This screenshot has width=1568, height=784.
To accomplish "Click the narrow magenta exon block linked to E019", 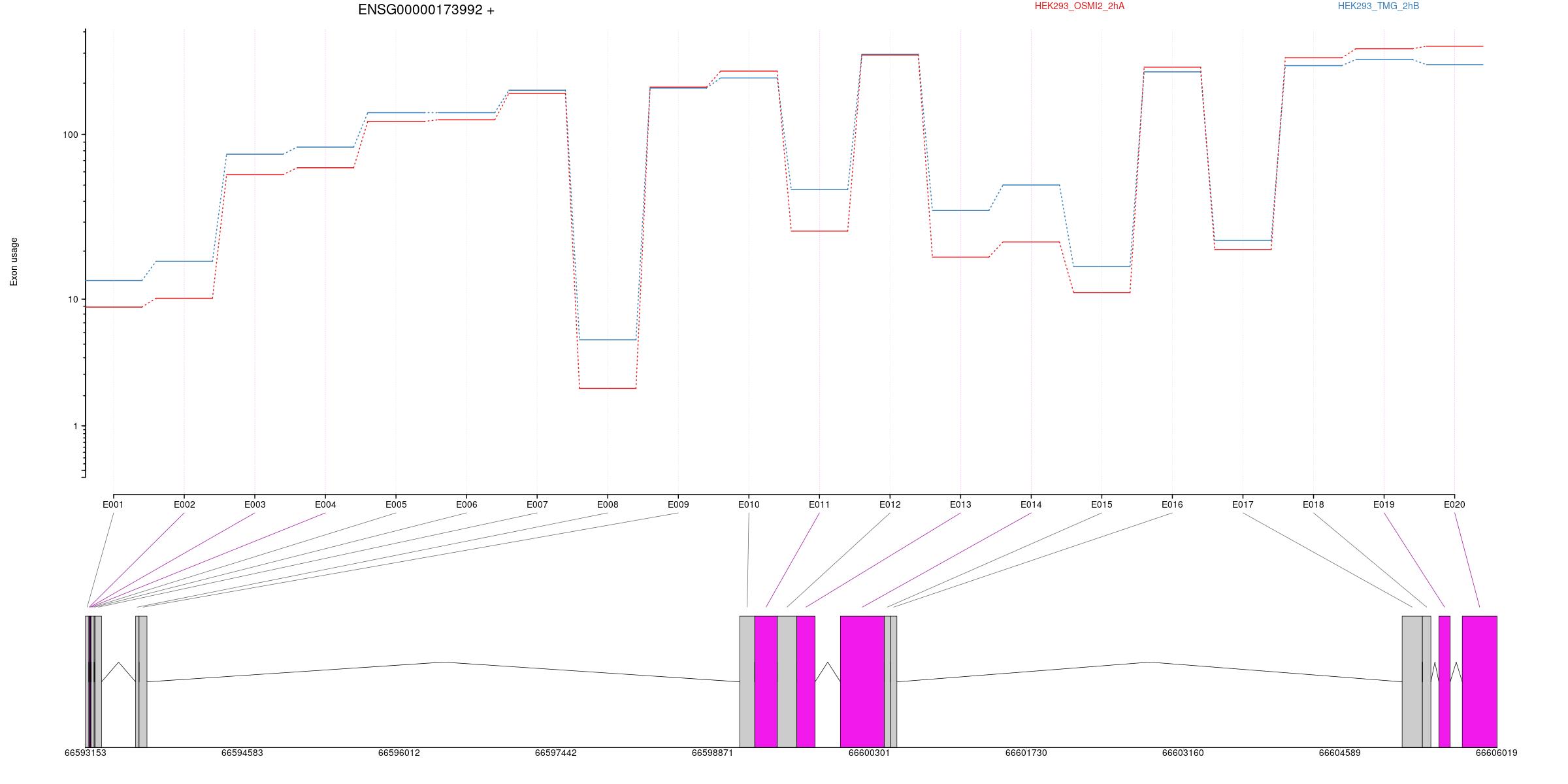I will 1444,681.
